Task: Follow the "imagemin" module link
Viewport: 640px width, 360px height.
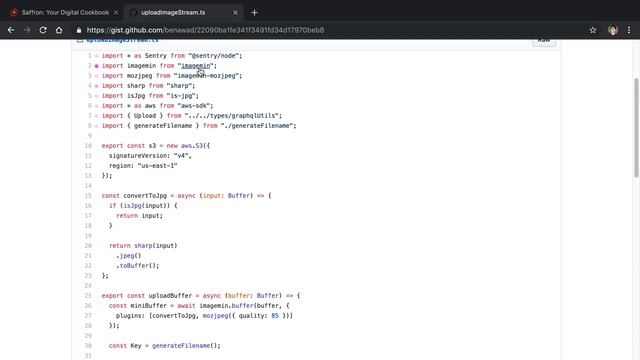Action: point(196,66)
